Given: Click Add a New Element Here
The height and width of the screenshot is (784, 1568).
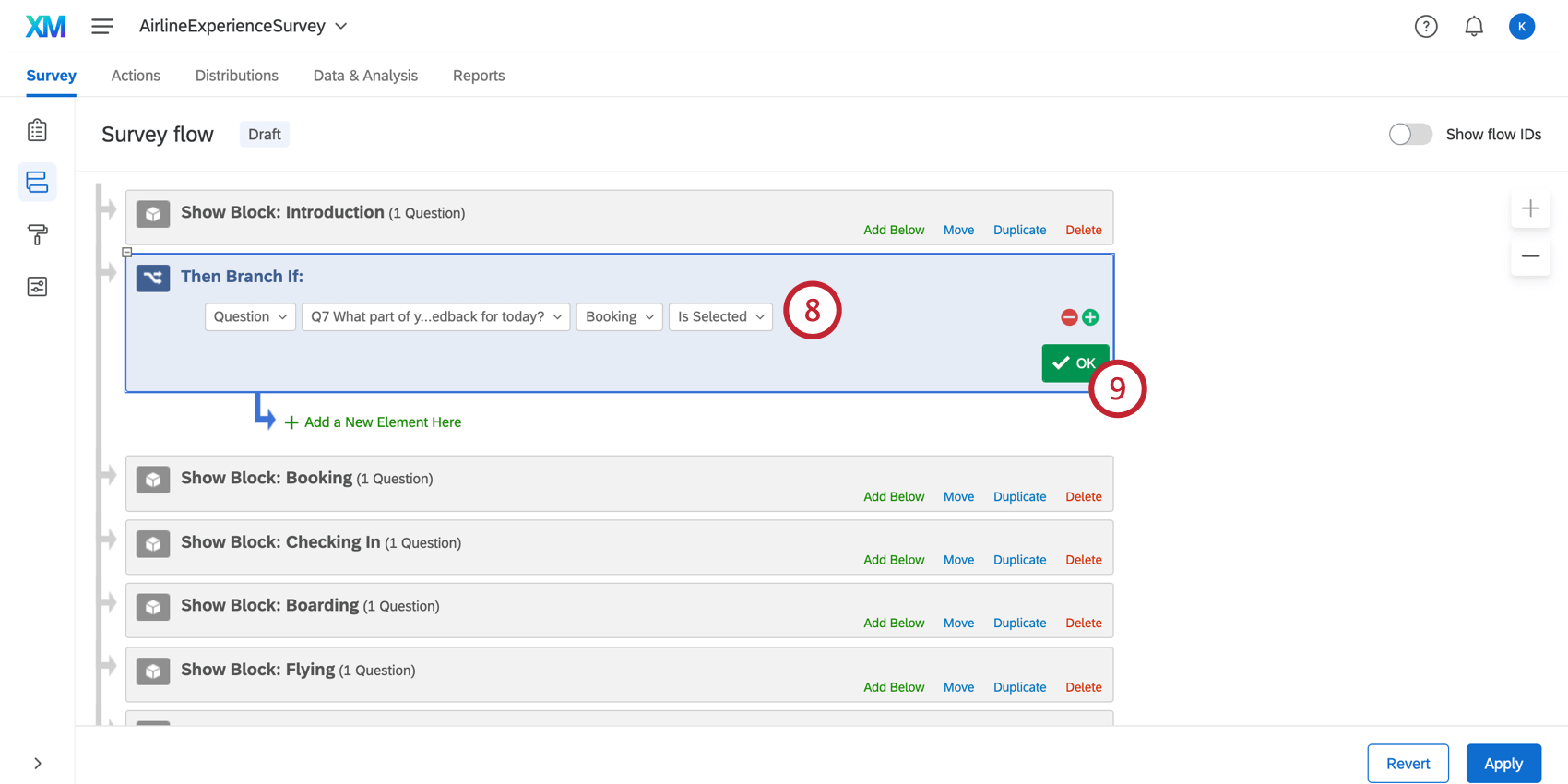Looking at the screenshot, I should tap(373, 422).
